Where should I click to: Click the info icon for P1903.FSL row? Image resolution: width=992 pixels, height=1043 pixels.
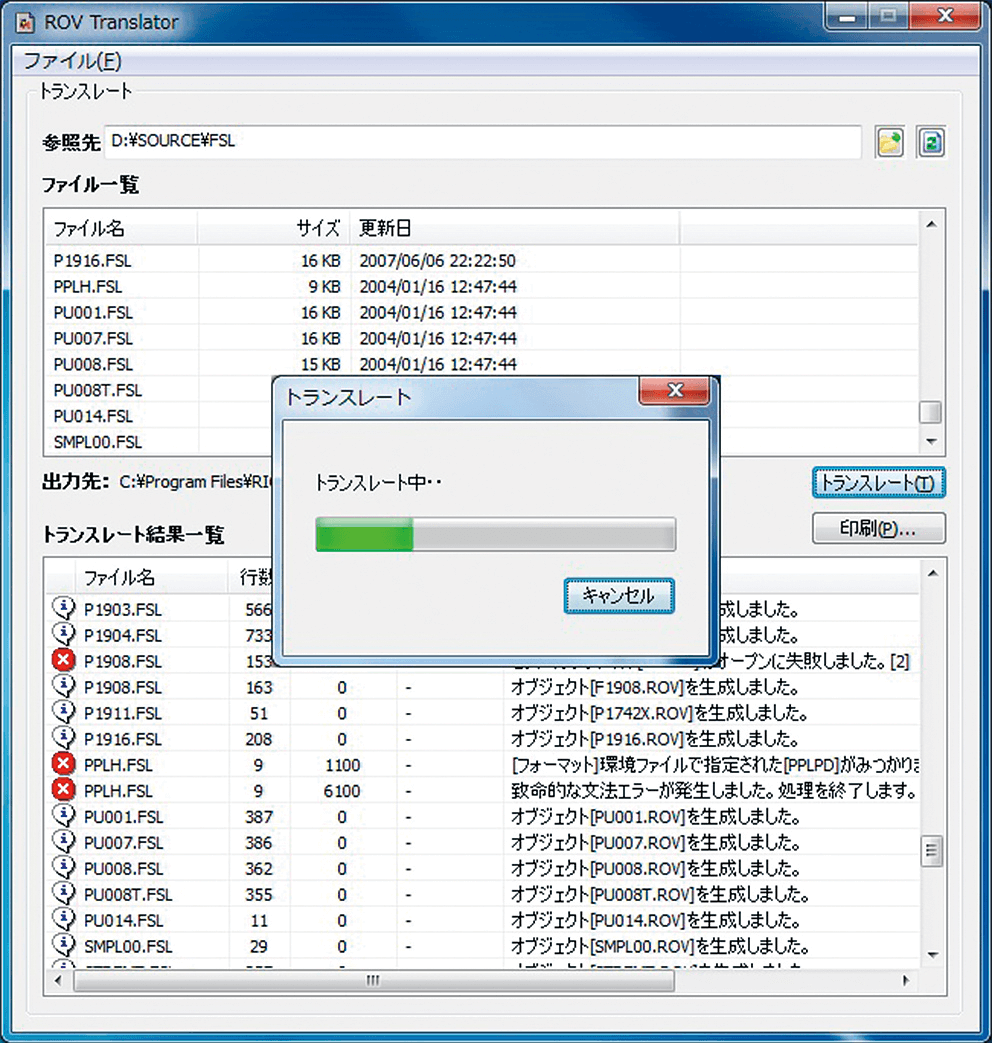(x=63, y=608)
